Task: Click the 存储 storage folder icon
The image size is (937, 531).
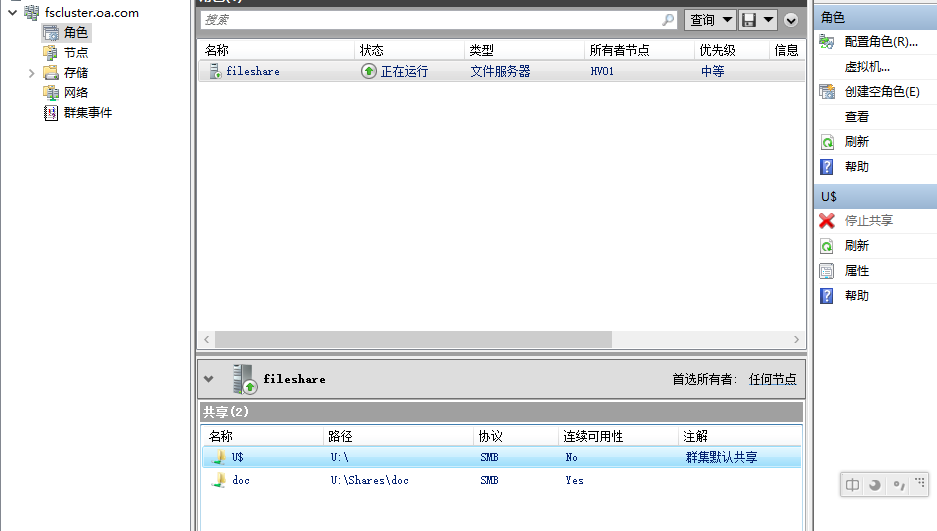Action: pos(51,72)
